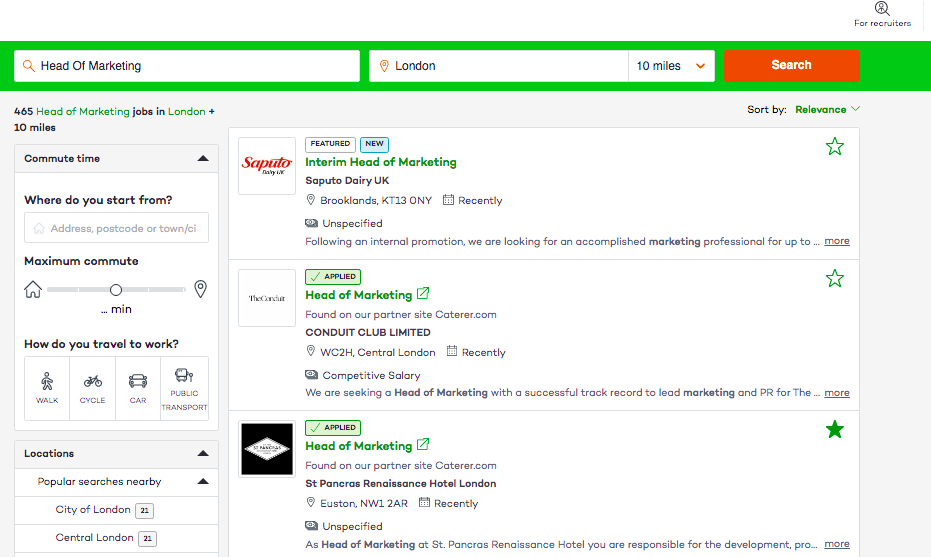931x557 pixels.
Task: Collapse the Locations panel
Action: (203, 454)
